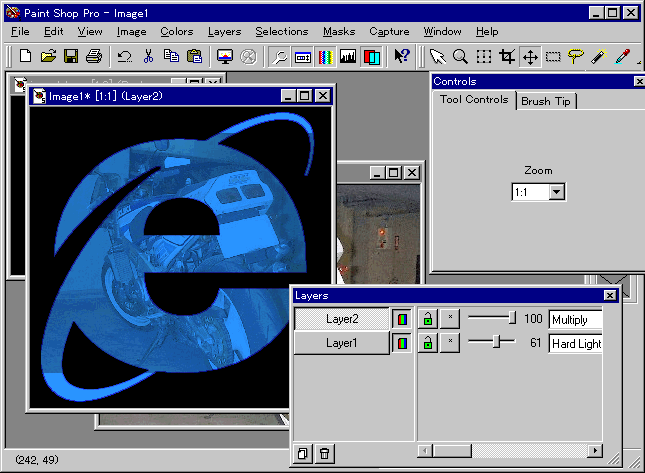Open the Colors menu
645x473 pixels.
[176, 32]
